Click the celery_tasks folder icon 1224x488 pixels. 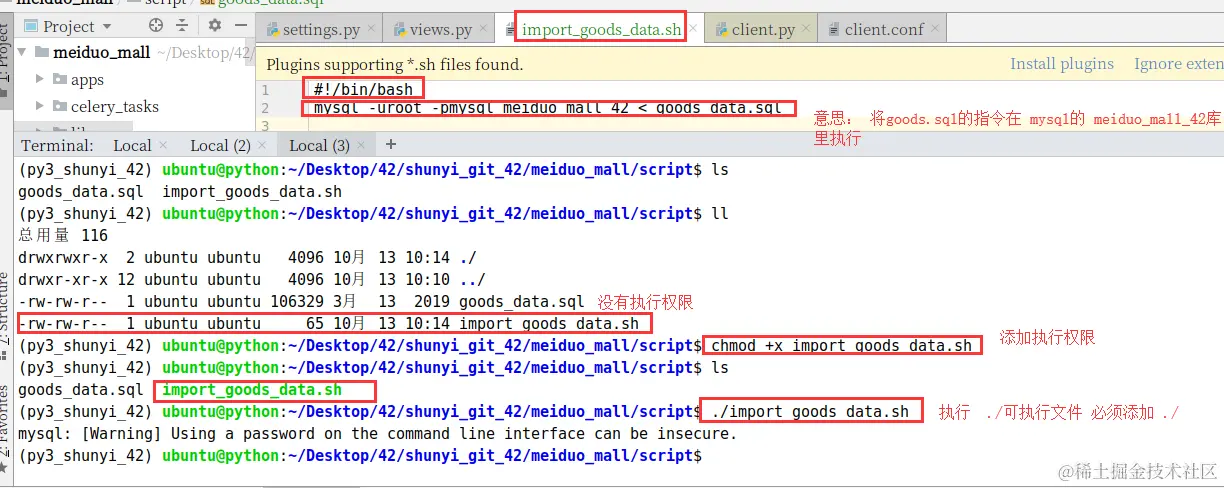pyautogui.click(x=59, y=106)
